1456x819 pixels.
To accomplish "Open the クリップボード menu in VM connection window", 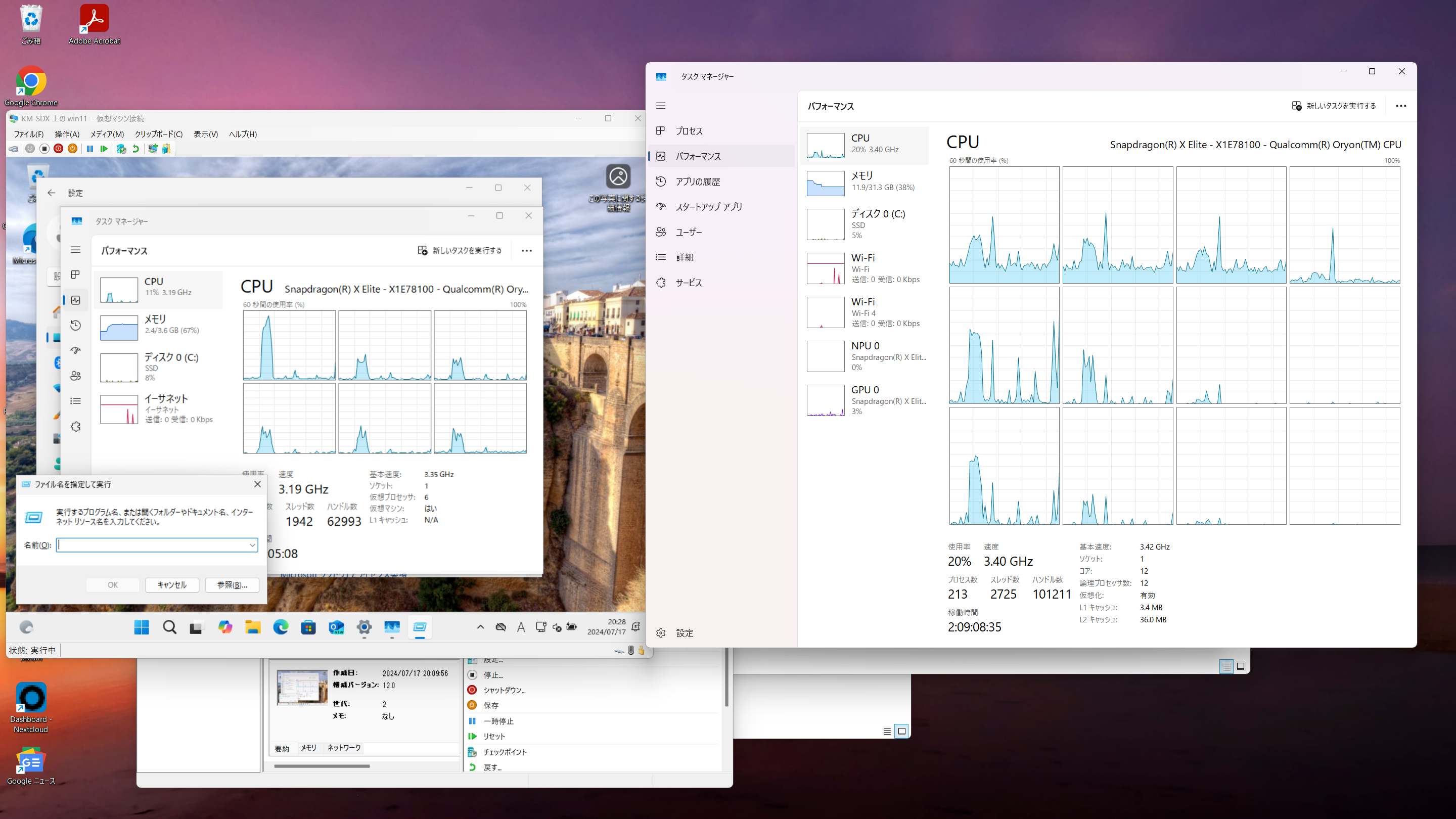I will click(158, 134).
